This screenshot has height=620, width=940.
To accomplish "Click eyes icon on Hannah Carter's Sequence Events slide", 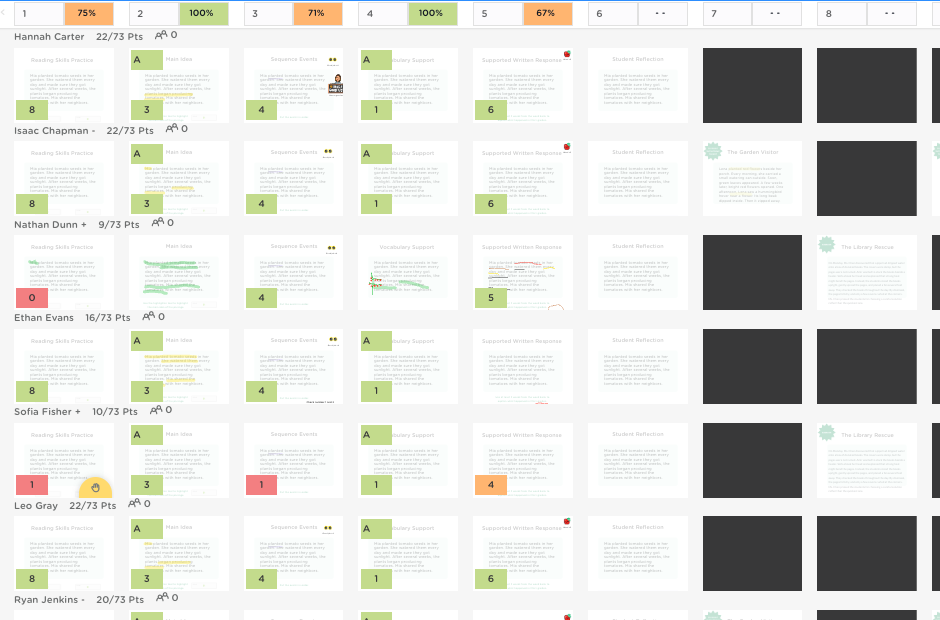I will 332,60.
